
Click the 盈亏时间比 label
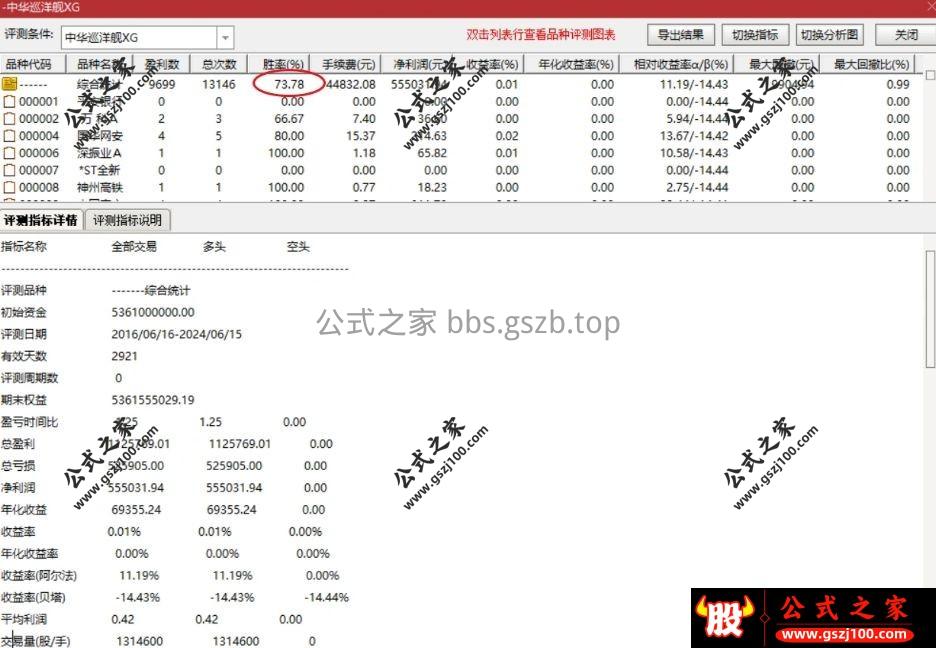(x=29, y=422)
